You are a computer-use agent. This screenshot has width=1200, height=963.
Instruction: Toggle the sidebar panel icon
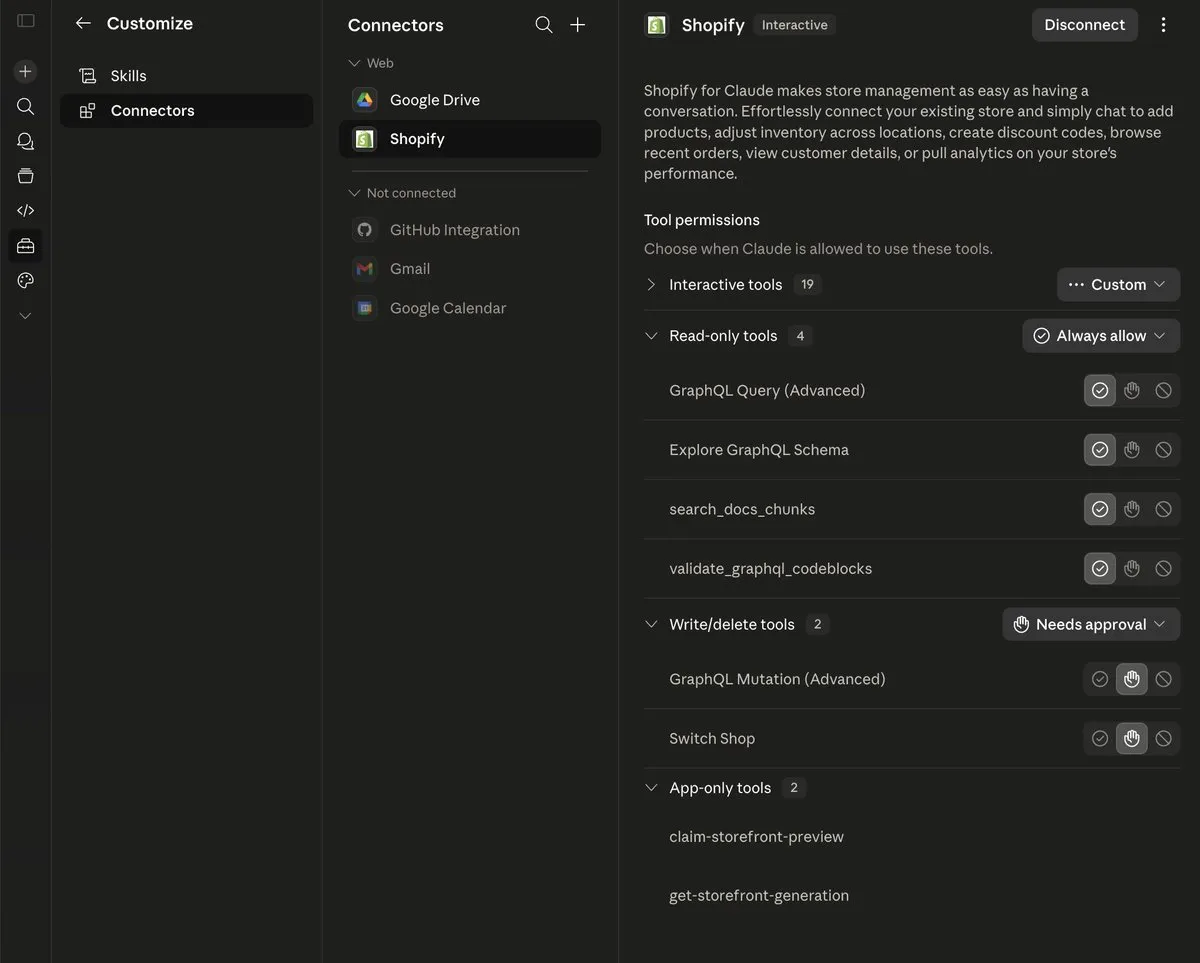[x=26, y=21]
